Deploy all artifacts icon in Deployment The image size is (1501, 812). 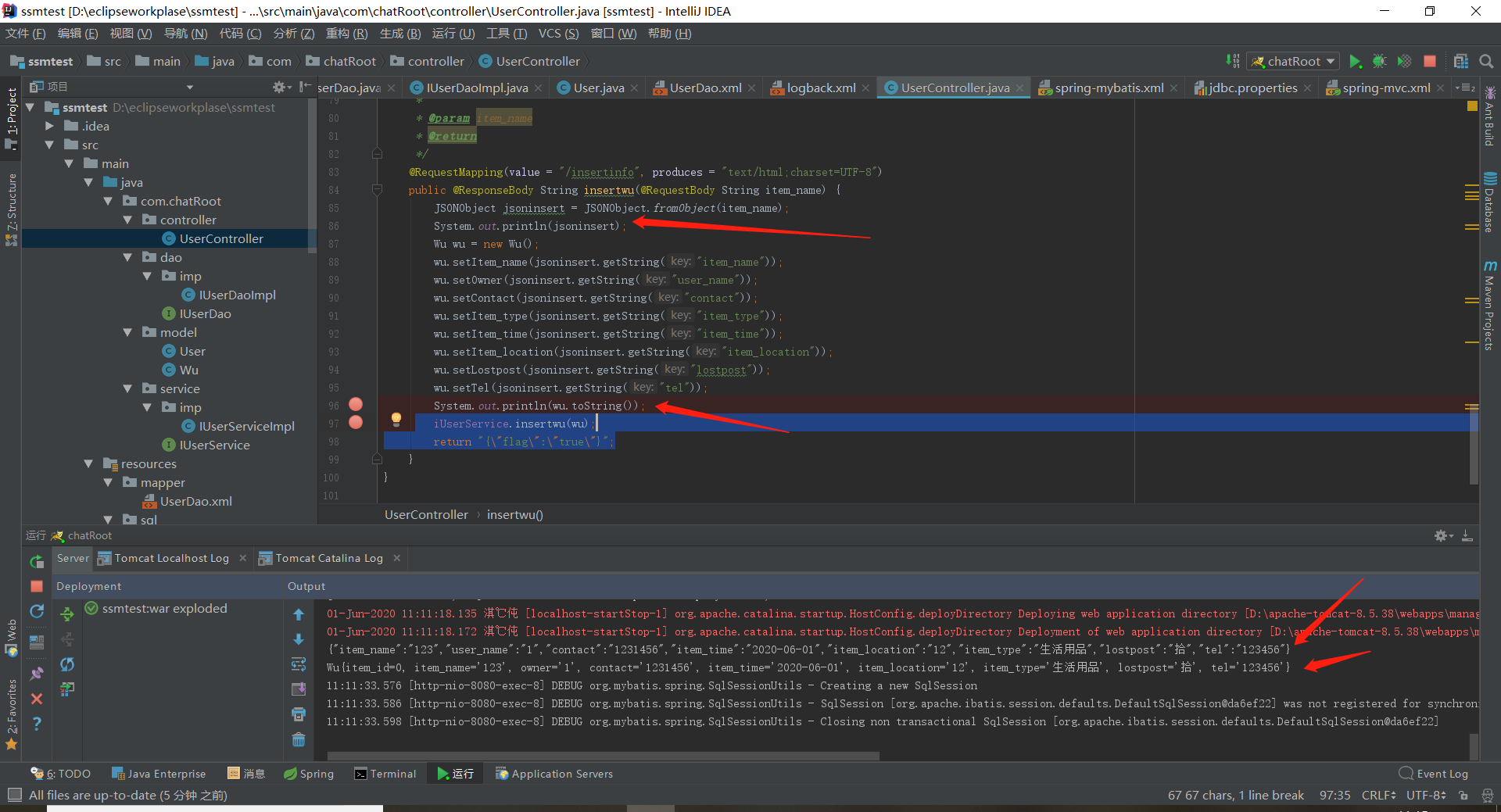click(67, 614)
